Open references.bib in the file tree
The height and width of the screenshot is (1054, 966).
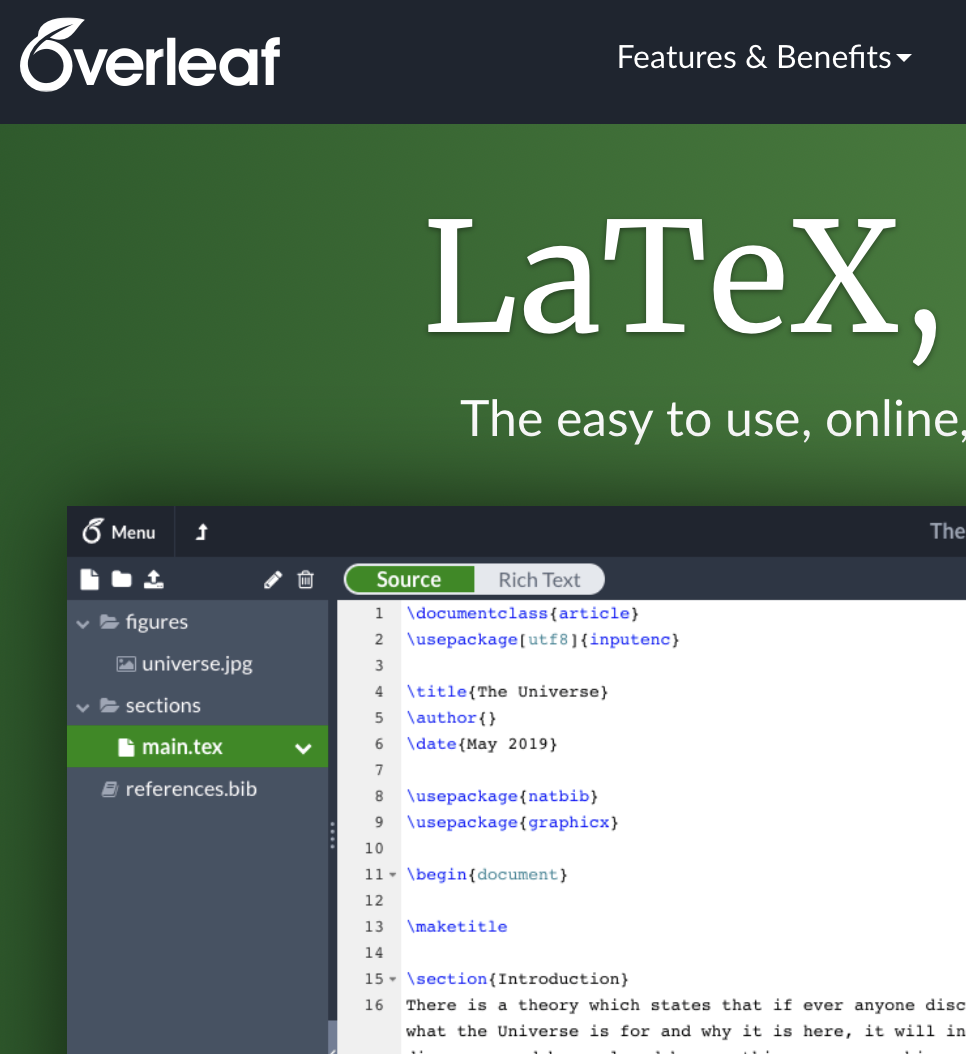pyautogui.click(x=192, y=788)
